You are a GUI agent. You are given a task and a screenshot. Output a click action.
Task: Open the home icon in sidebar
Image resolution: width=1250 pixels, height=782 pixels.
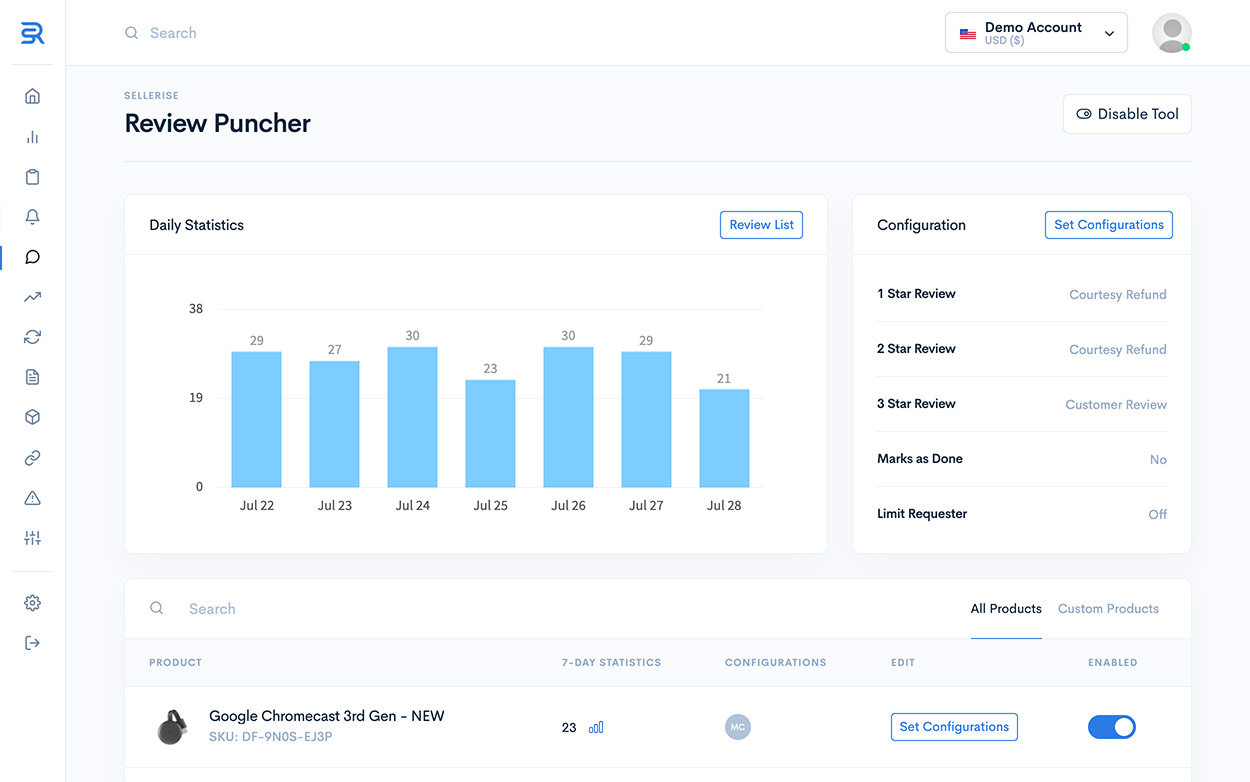coord(32,96)
